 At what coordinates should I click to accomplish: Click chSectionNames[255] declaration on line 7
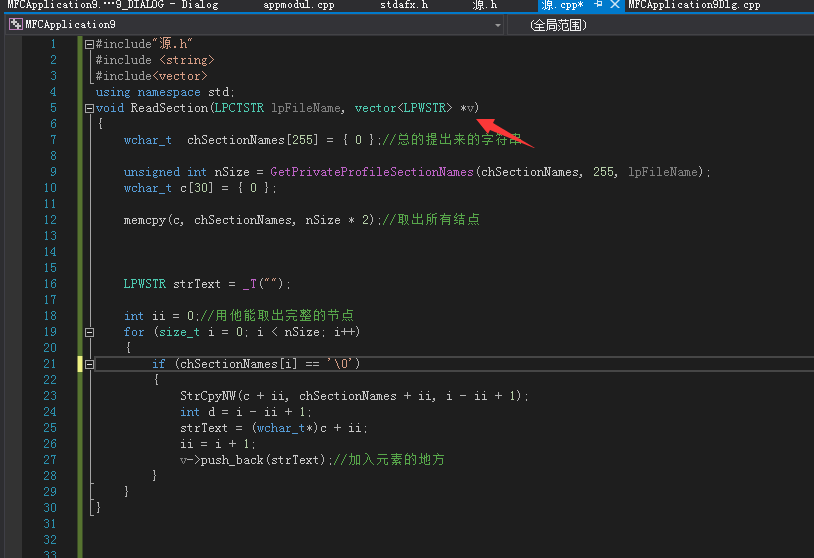pos(252,140)
